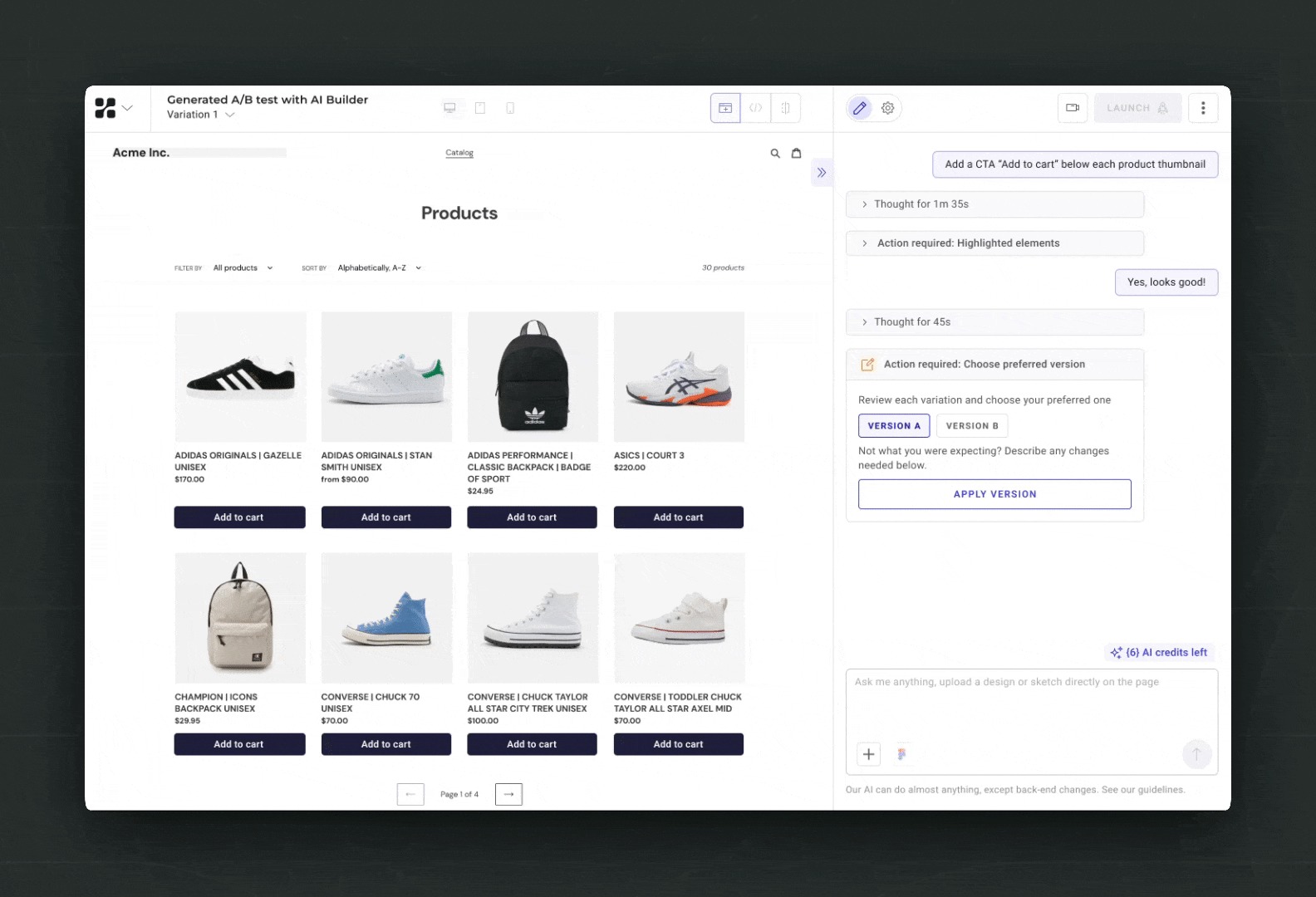
Task: Expand the Variation 1 dropdown
Action: click(201, 115)
